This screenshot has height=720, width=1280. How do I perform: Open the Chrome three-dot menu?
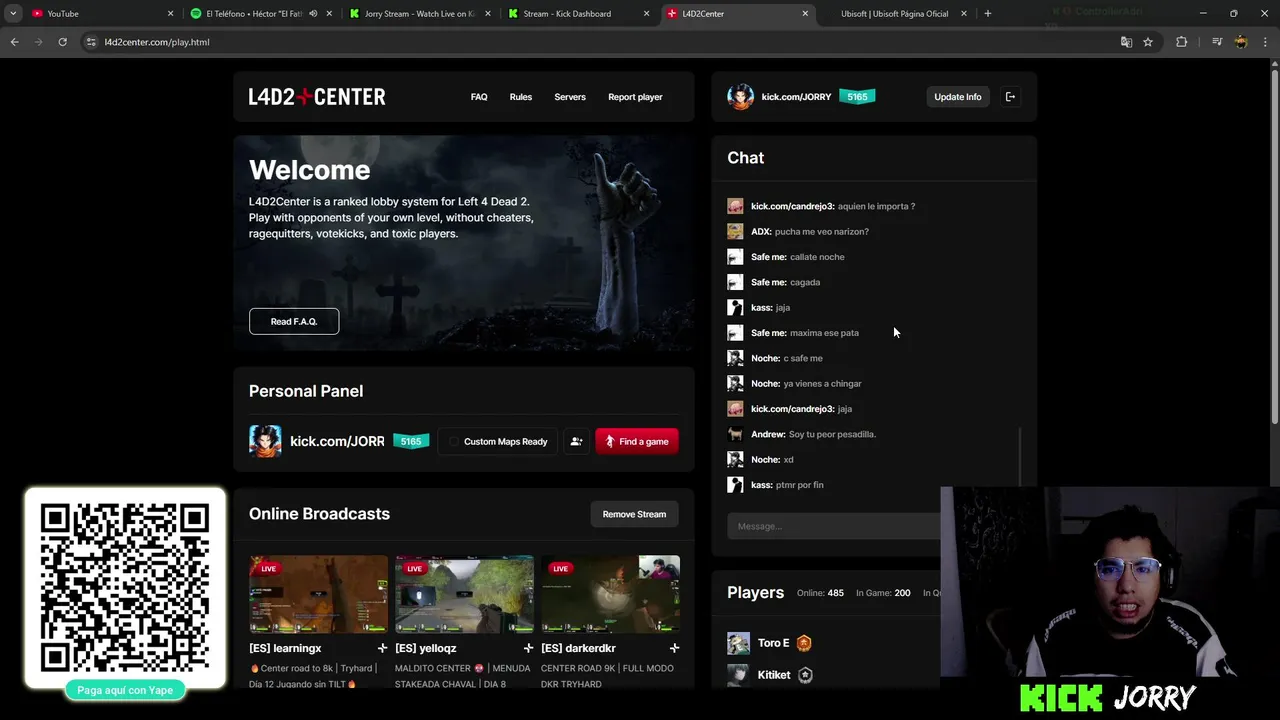pyautogui.click(x=1265, y=42)
